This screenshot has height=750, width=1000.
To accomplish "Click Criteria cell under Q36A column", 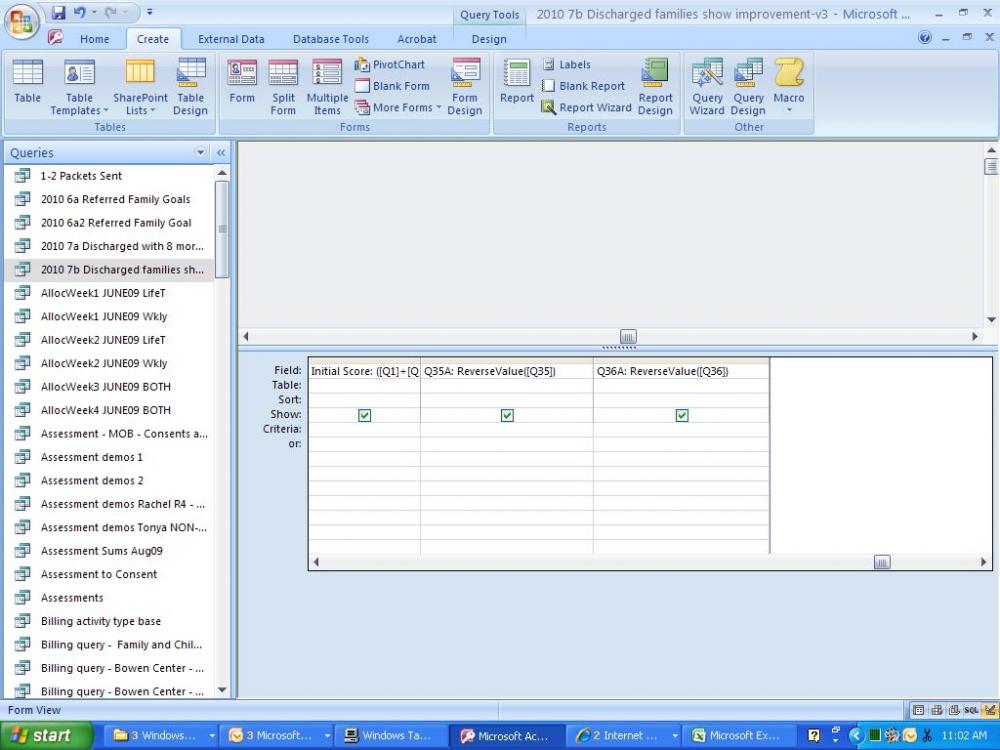I will tap(681, 429).
